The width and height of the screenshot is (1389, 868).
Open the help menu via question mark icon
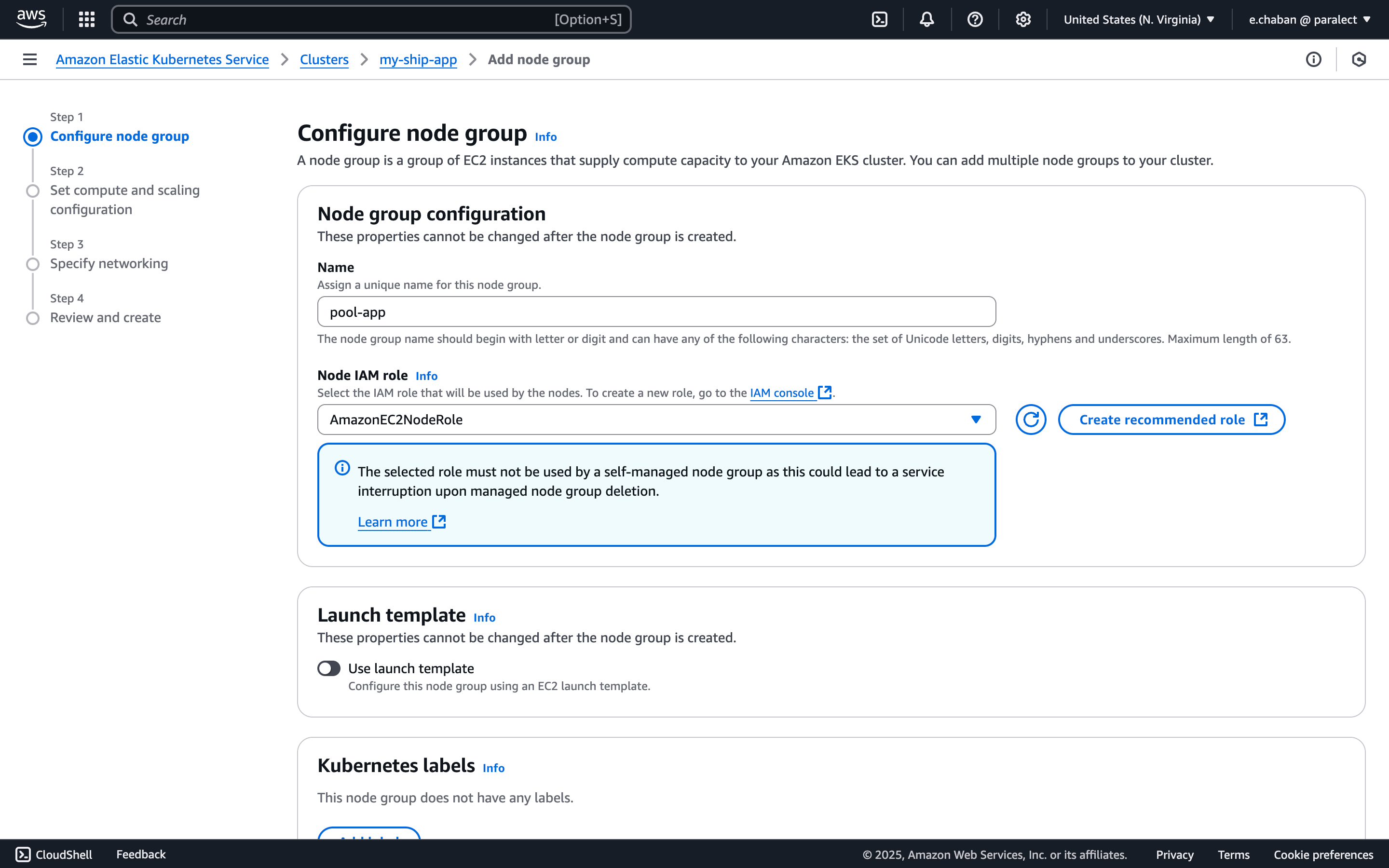click(x=975, y=19)
